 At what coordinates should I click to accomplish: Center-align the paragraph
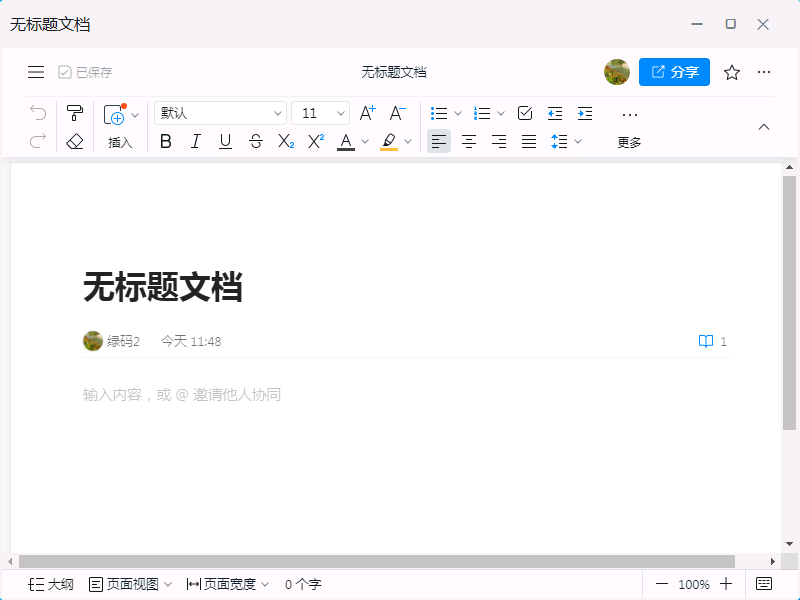click(x=469, y=142)
